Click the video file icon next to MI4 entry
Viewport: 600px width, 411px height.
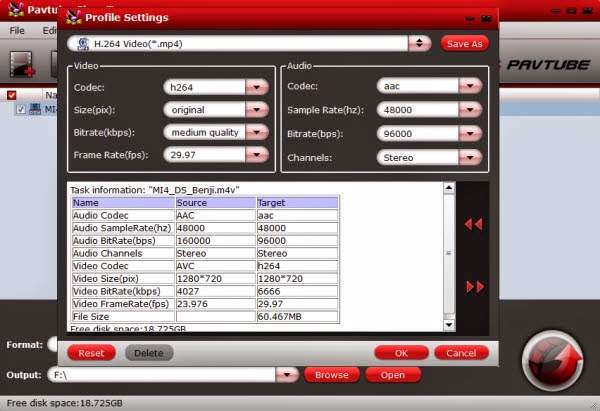tap(35, 109)
